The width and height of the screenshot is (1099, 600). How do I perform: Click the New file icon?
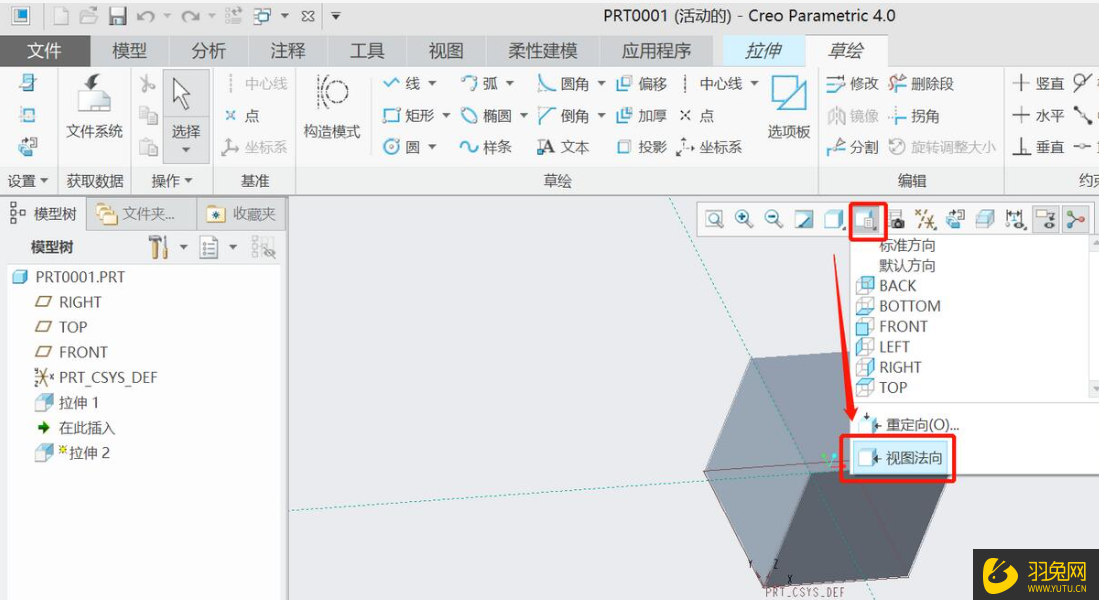62,16
